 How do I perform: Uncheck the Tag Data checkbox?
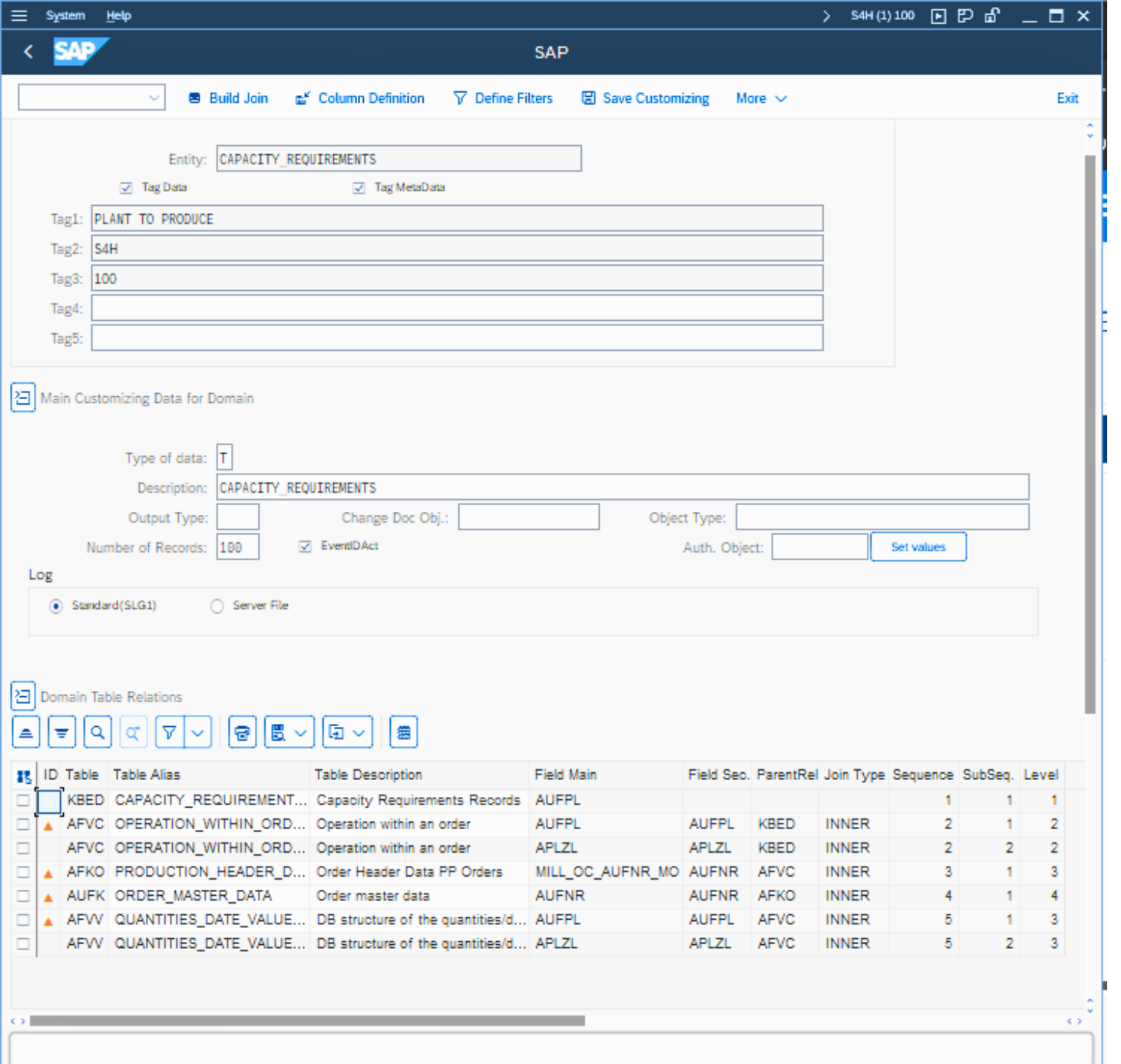[127, 188]
